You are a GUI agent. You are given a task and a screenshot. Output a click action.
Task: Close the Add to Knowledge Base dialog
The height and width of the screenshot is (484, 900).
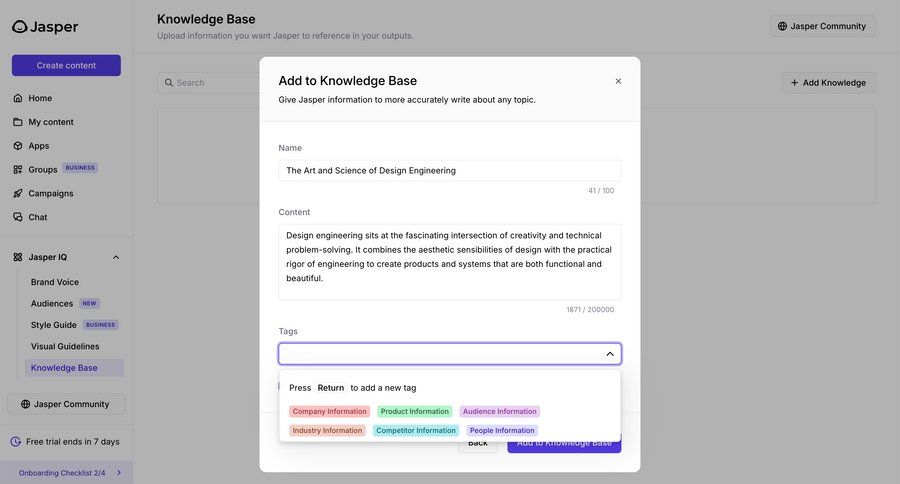pyautogui.click(x=618, y=81)
